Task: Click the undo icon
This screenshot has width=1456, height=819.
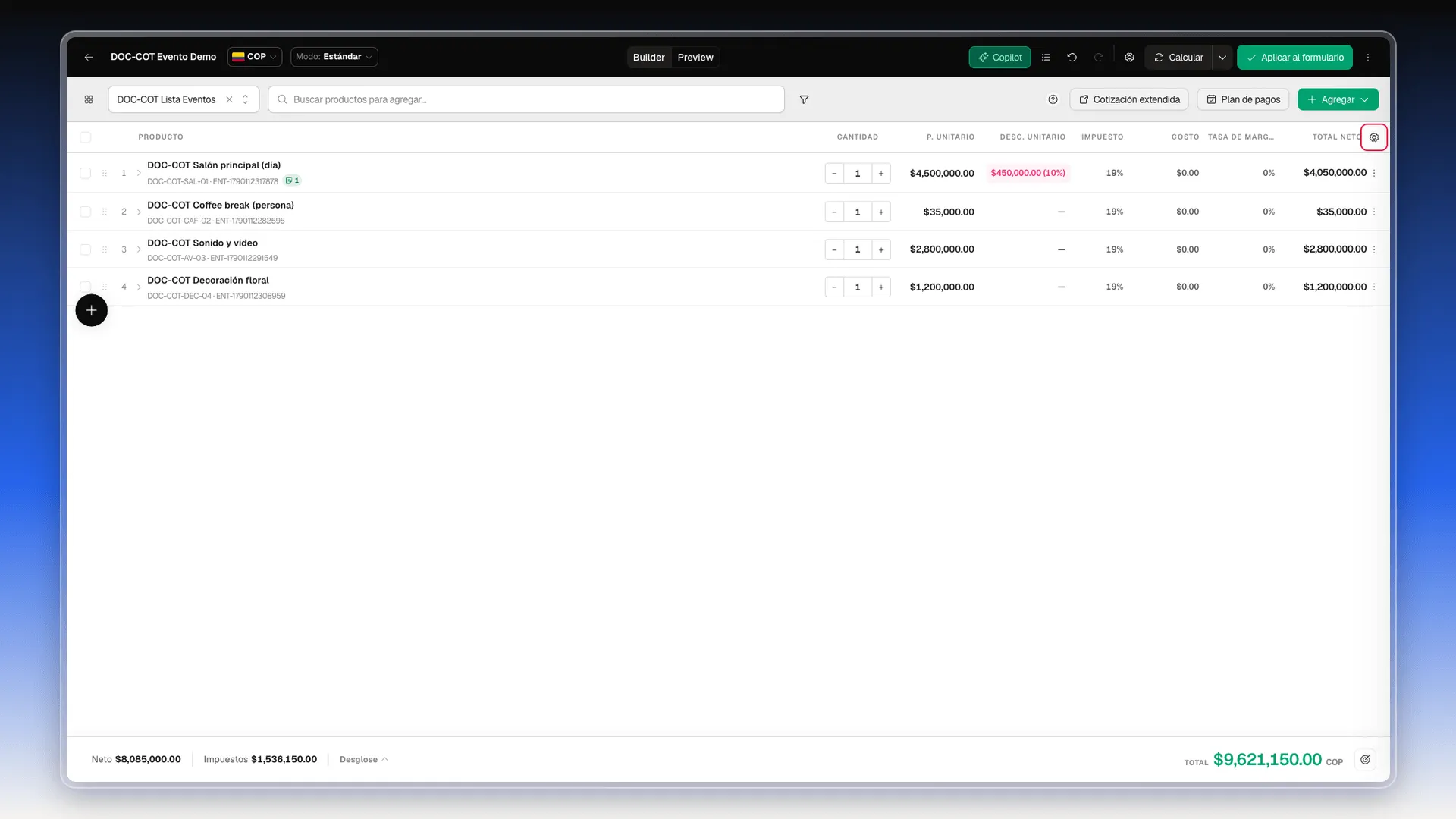Action: pyautogui.click(x=1072, y=57)
